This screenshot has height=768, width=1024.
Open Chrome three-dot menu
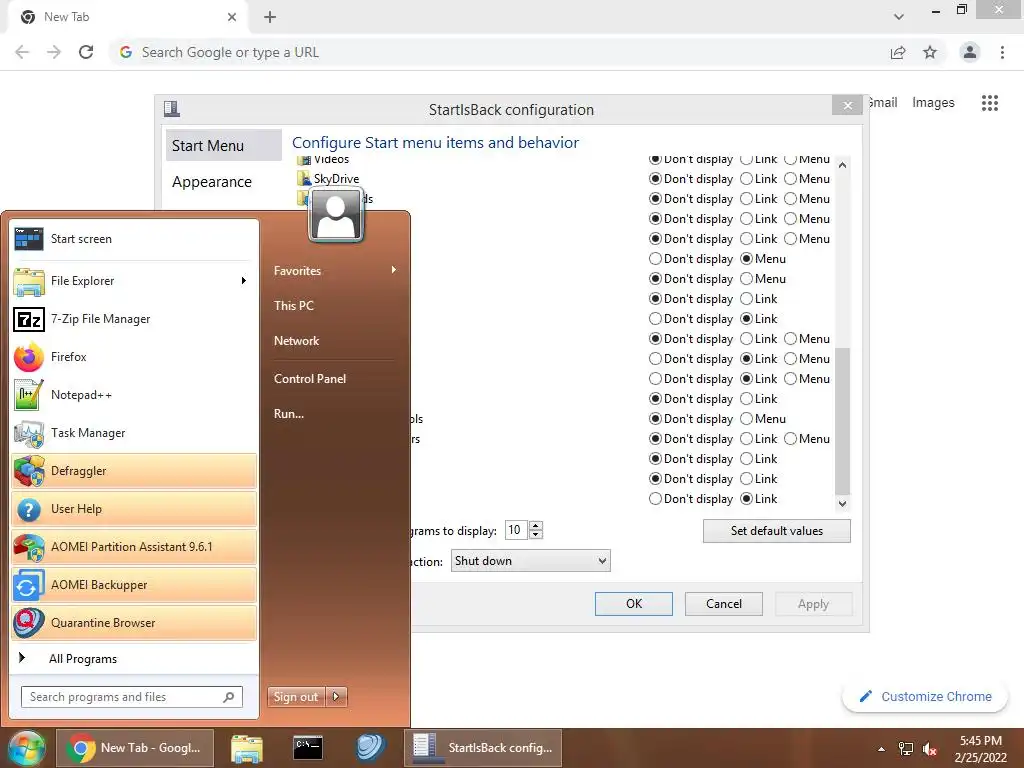(x=1002, y=52)
